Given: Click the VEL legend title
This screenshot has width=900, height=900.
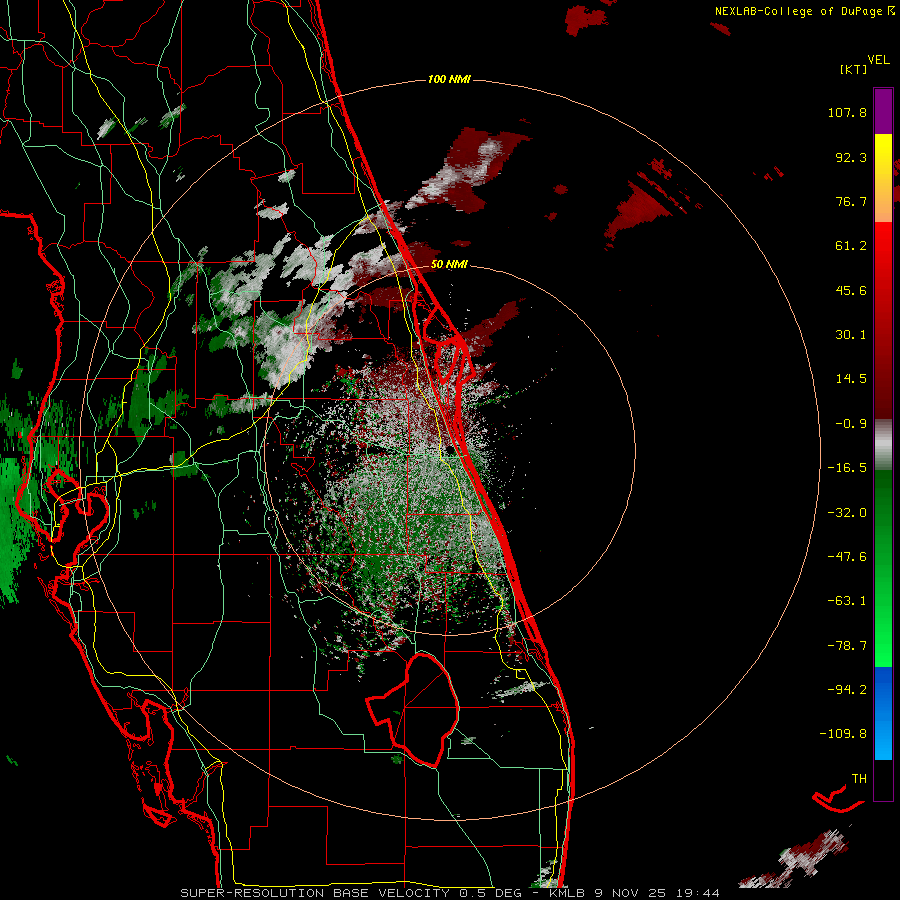Looking at the screenshot, I should click(878, 60).
